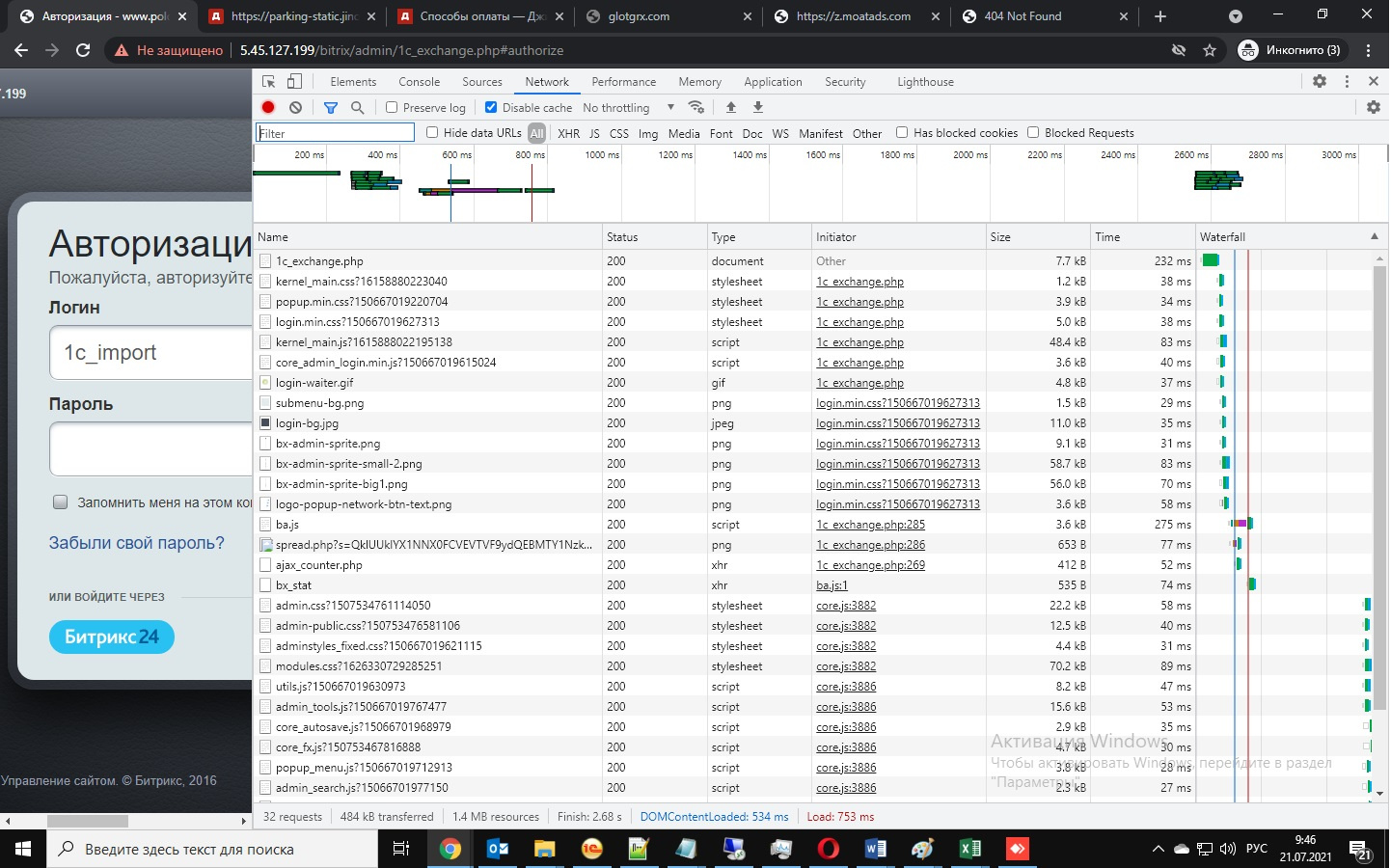Enable Has blocked cookies filter

902,132
